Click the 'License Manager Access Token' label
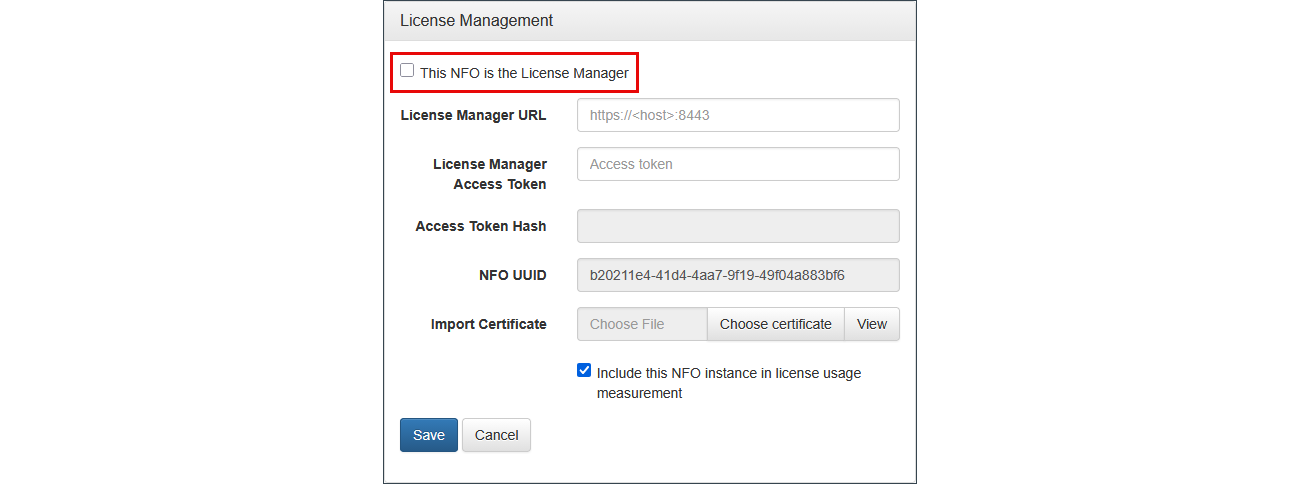Screen dimensions: 1300x484 coord(490,174)
